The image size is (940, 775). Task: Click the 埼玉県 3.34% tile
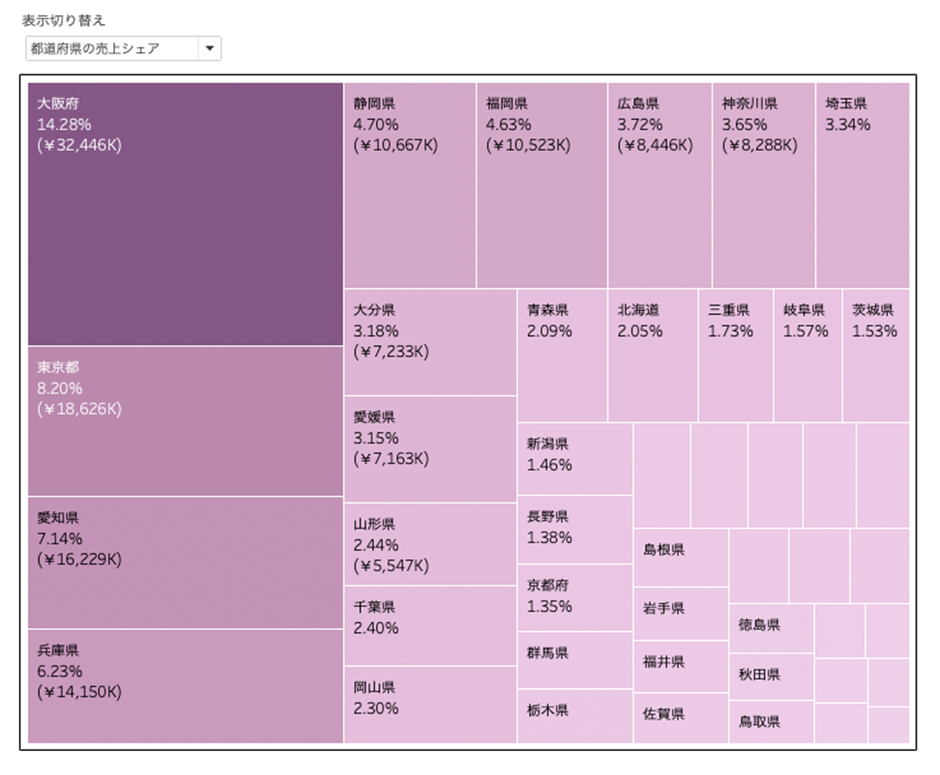pos(863,185)
